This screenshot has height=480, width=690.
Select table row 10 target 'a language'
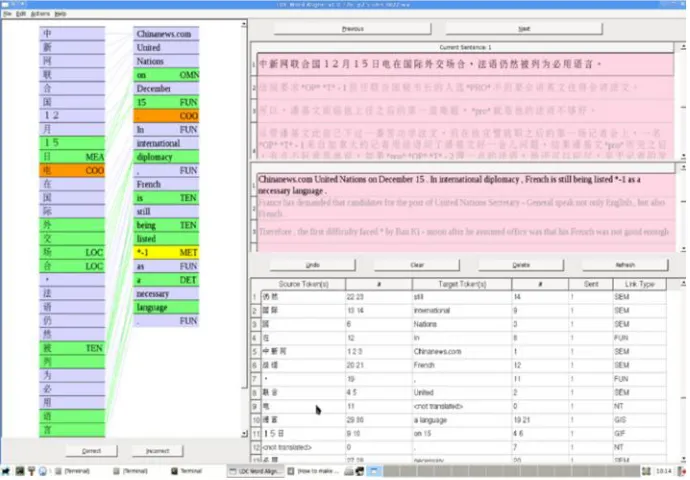click(462, 420)
